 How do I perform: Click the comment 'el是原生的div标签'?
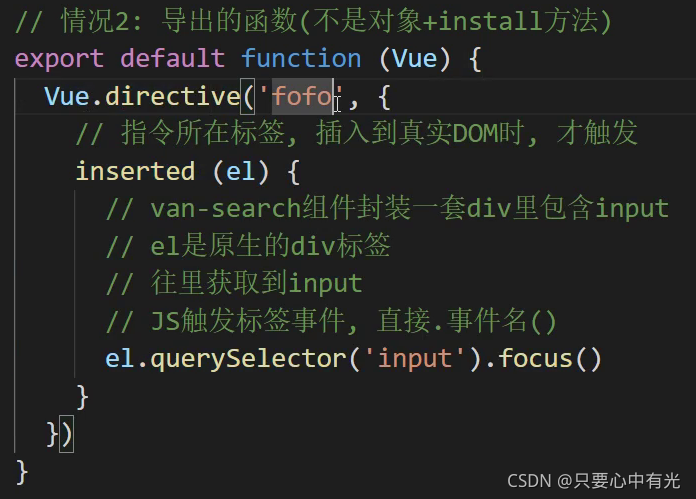tap(248, 246)
